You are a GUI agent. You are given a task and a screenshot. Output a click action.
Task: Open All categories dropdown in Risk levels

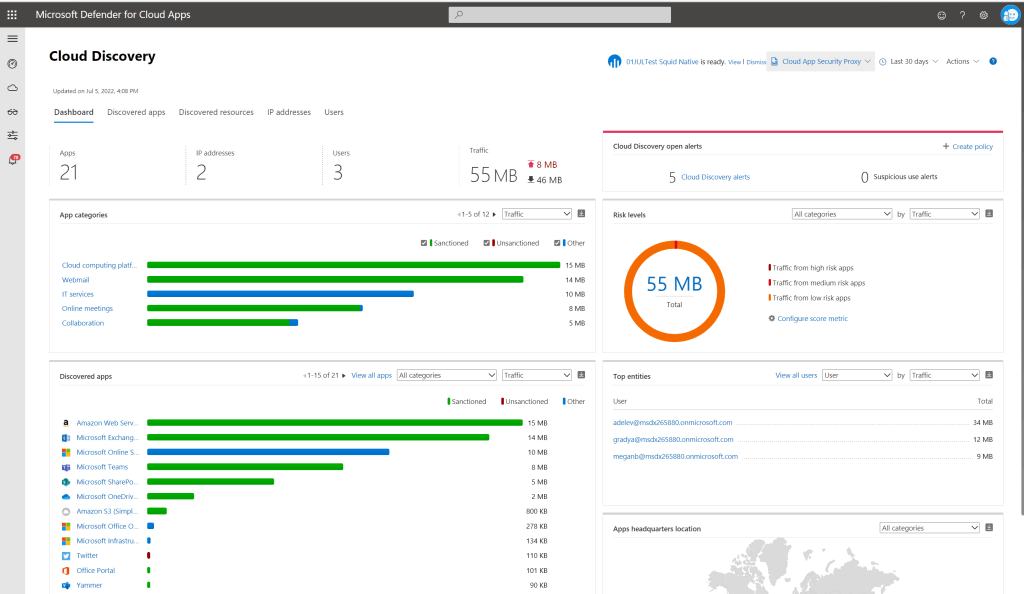pos(841,214)
